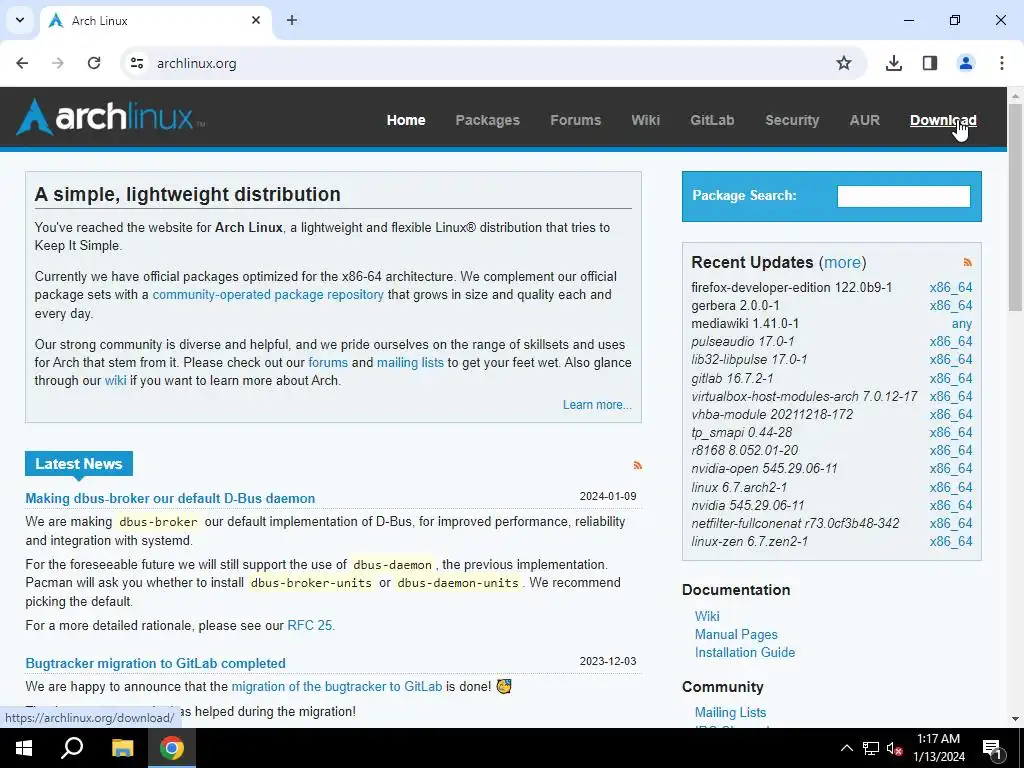Open the Home nav item
Viewport: 1024px width, 768px height.
point(406,120)
